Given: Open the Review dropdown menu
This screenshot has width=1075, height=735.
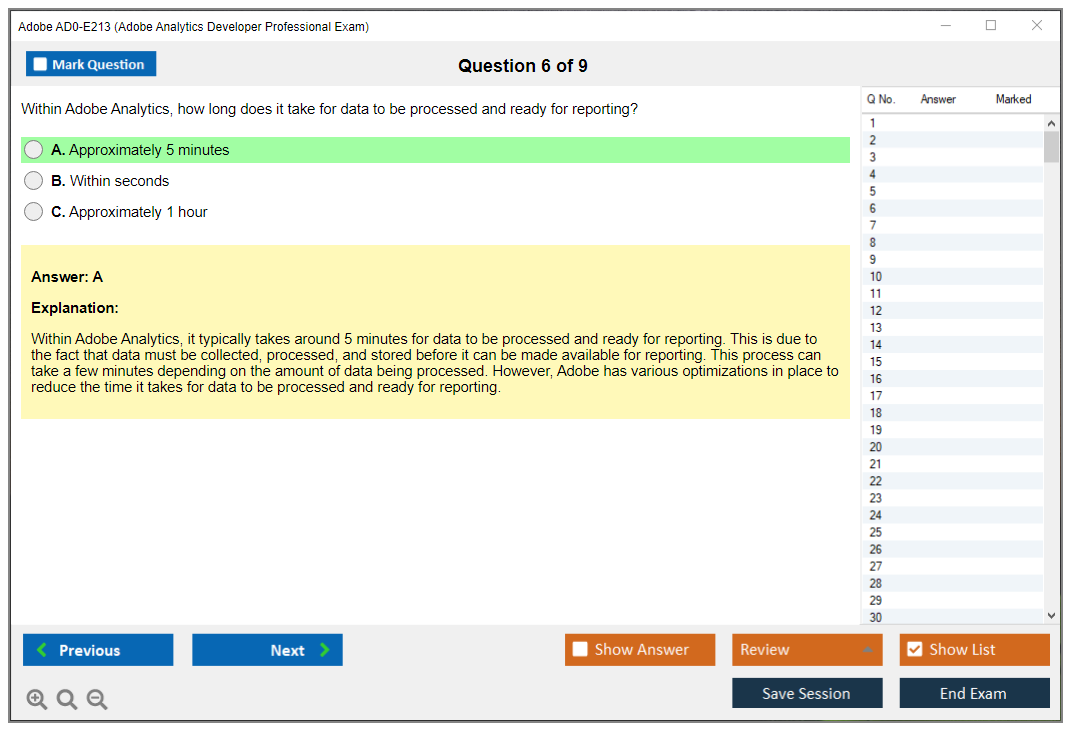Looking at the screenshot, I should (x=806, y=650).
